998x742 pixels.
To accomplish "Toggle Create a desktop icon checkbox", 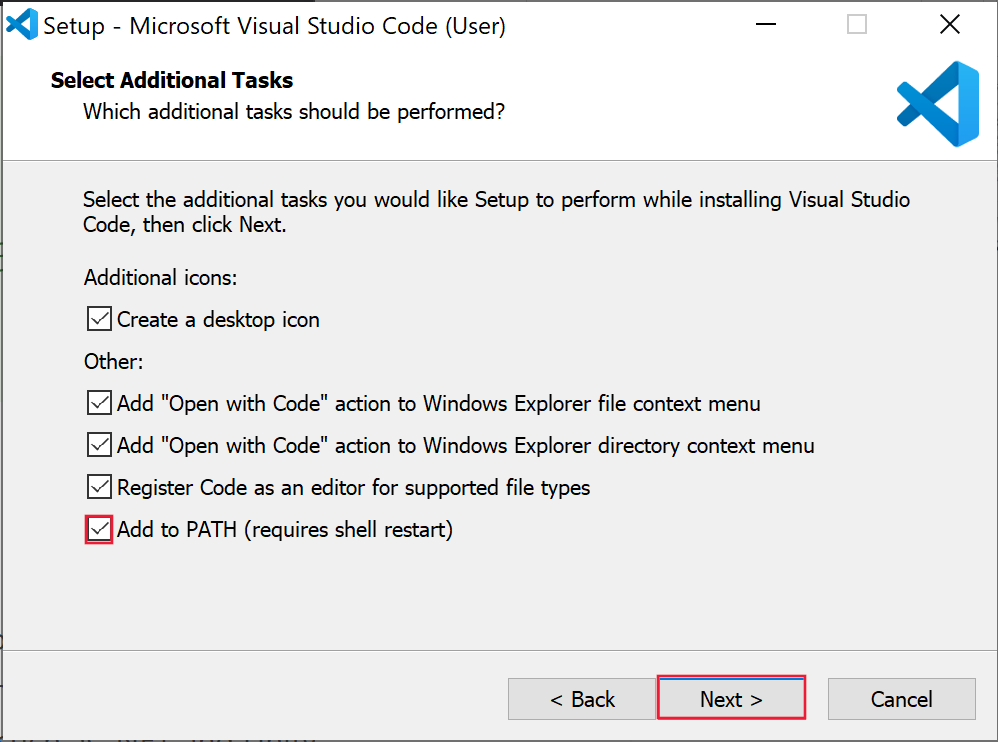I will tap(99, 319).
